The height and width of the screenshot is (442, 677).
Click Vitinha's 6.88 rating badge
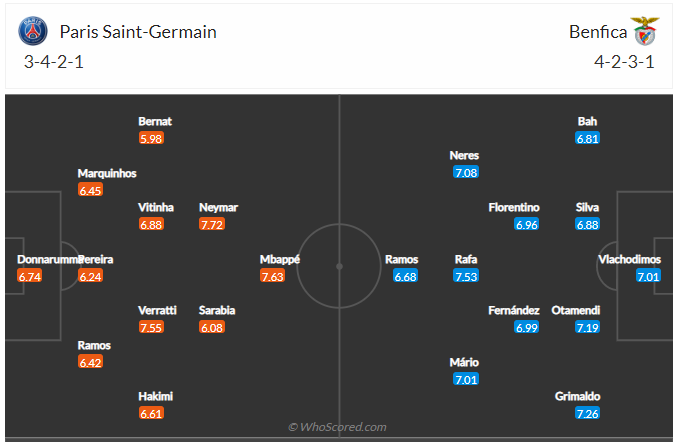151,224
